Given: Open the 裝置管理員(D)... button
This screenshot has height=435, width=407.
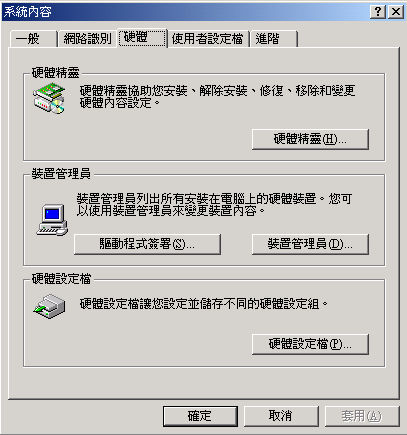Looking at the screenshot, I should click(310, 244).
